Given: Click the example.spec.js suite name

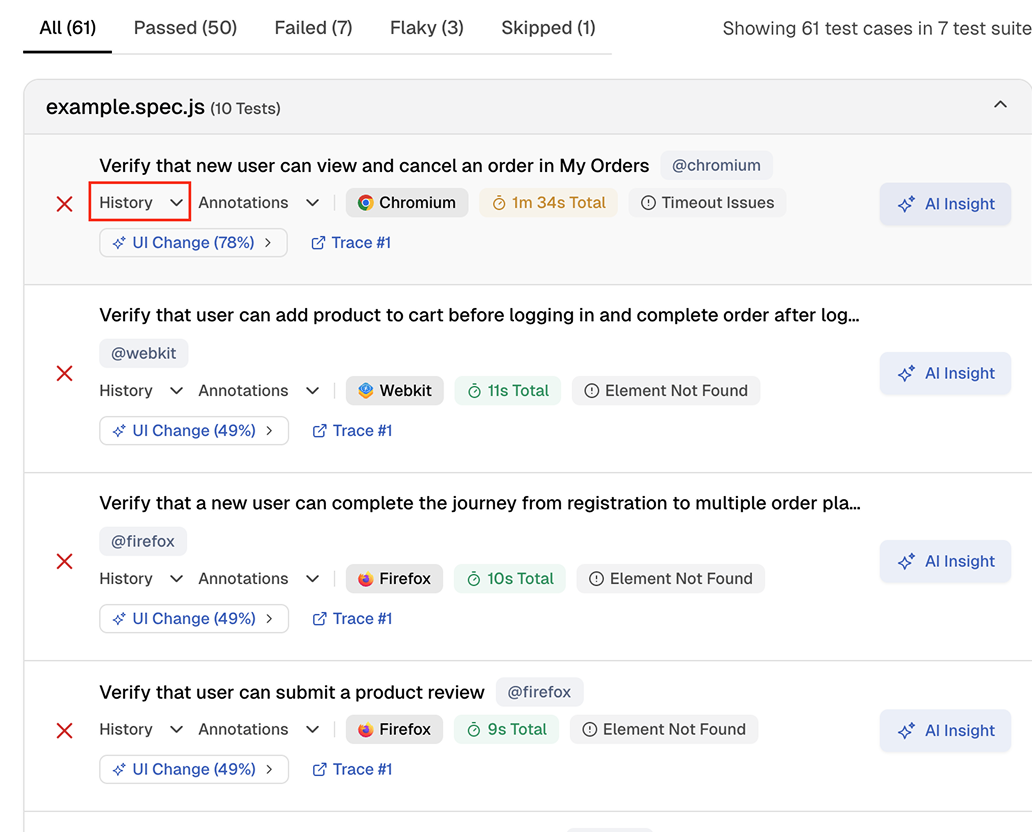Looking at the screenshot, I should [125, 107].
